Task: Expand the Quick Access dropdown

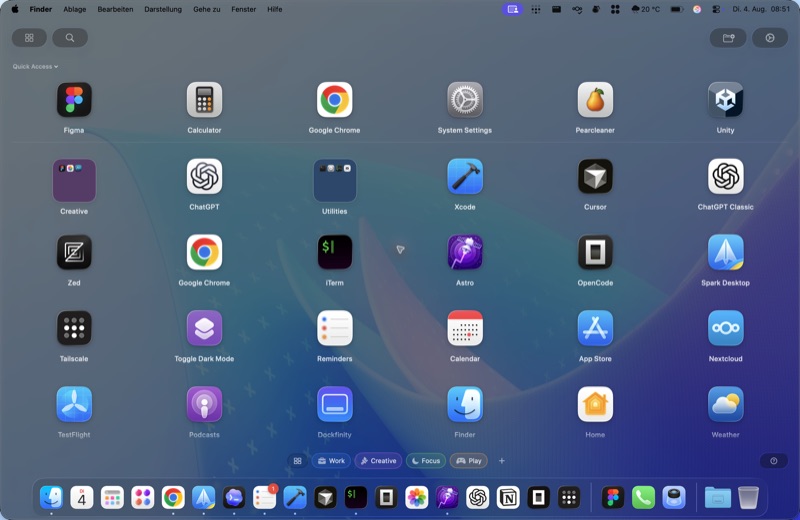Action: pyautogui.click(x=35, y=66)
